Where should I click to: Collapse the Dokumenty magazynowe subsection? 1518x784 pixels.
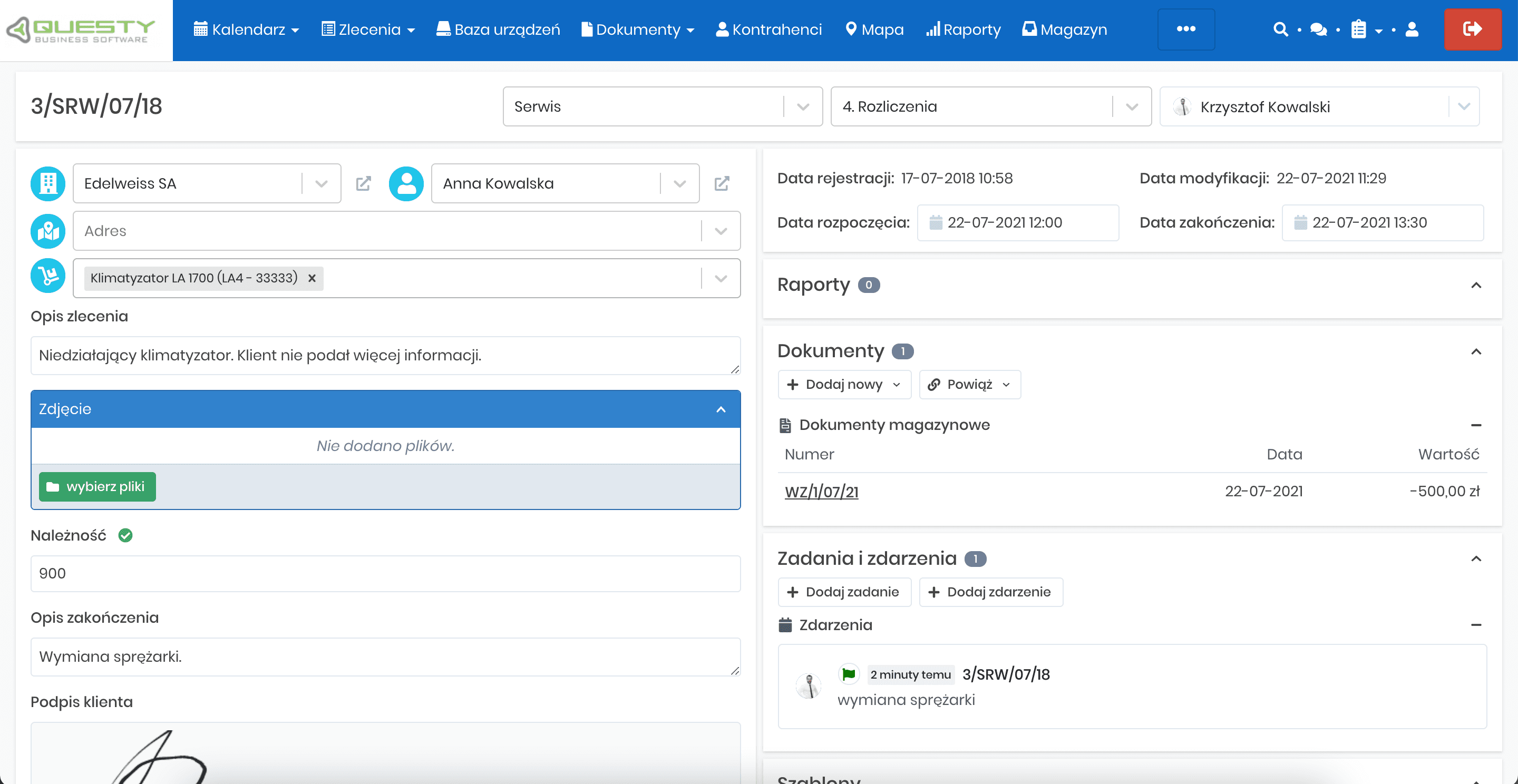point(1476,425)
